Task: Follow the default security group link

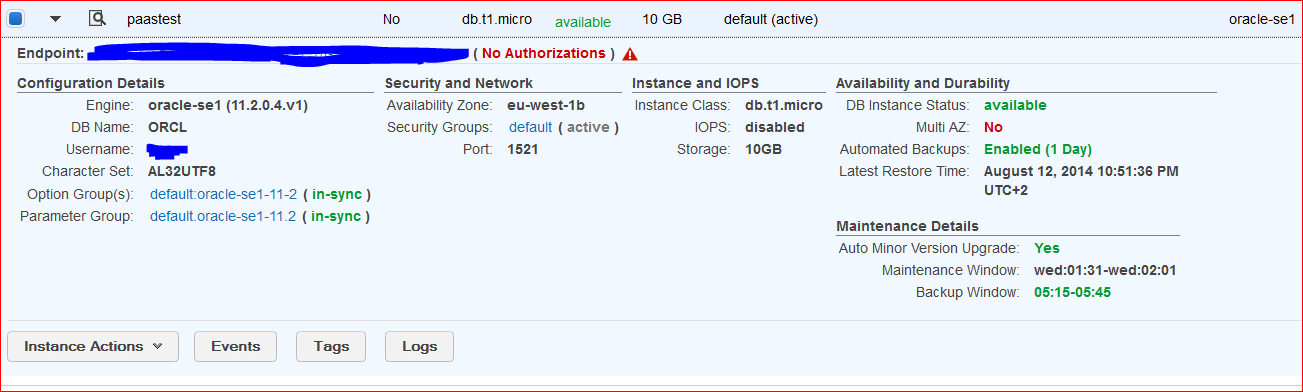Action: (x=530, y=127)
